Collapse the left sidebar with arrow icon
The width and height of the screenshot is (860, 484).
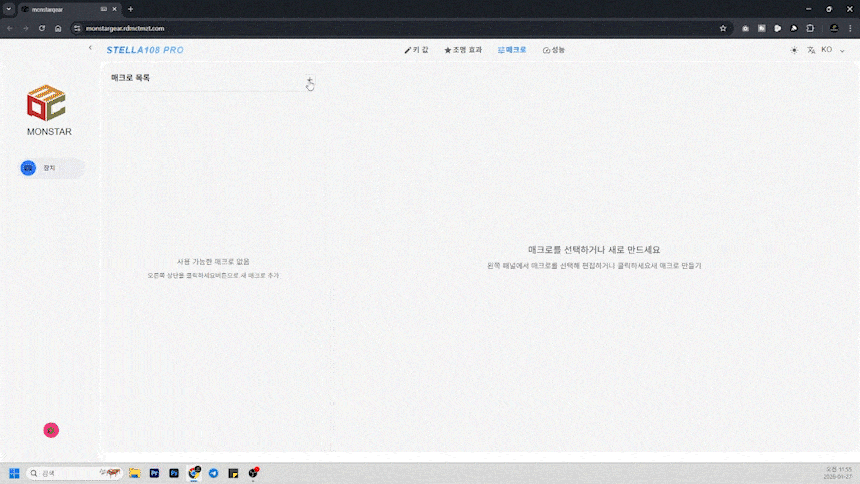[x=90, y=48]
